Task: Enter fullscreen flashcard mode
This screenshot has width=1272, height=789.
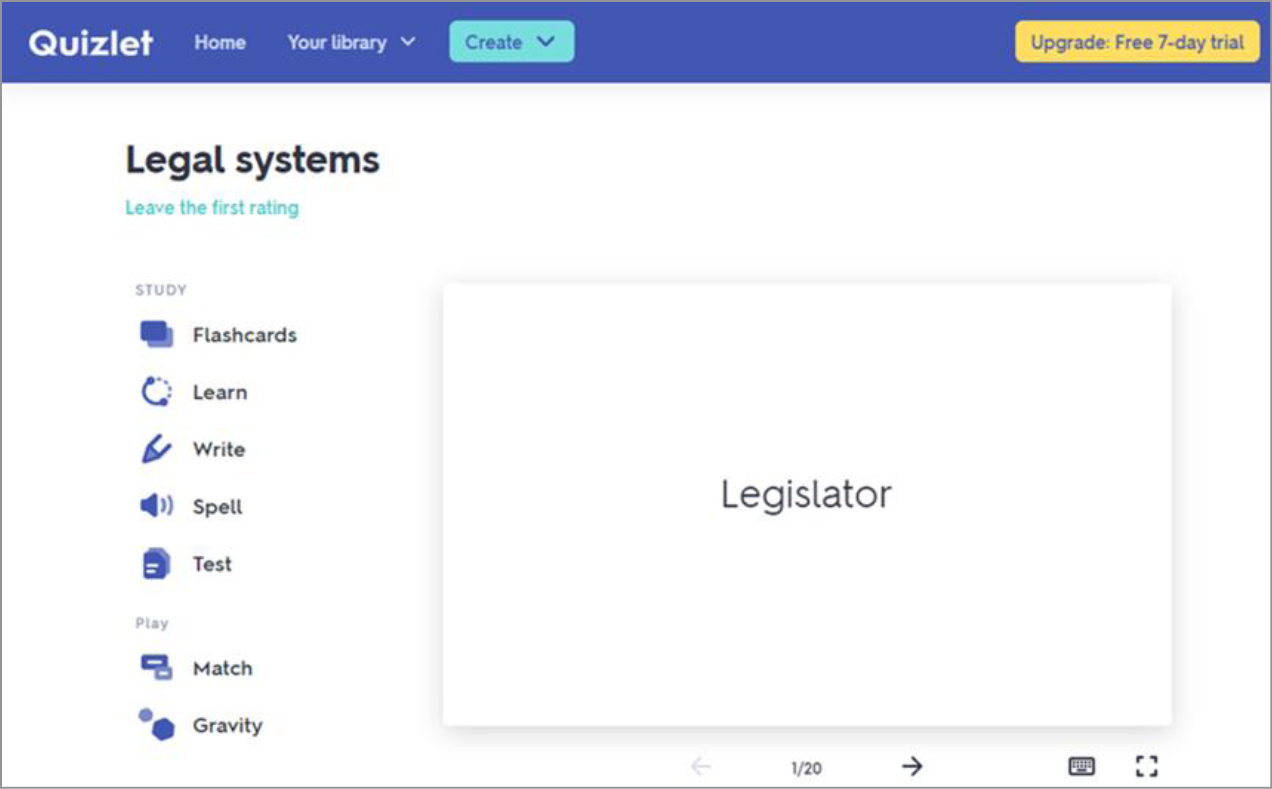Action: [x=1146, y=766]
